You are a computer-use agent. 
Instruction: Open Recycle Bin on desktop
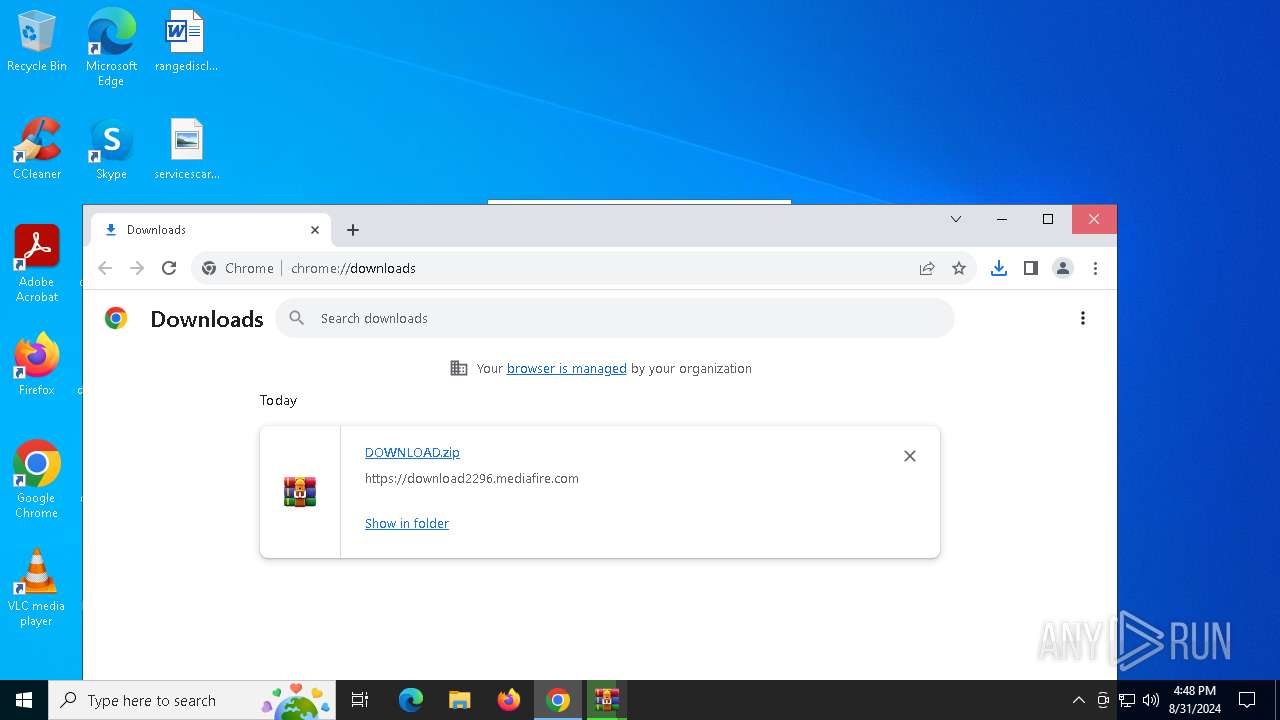pos(37,42)
